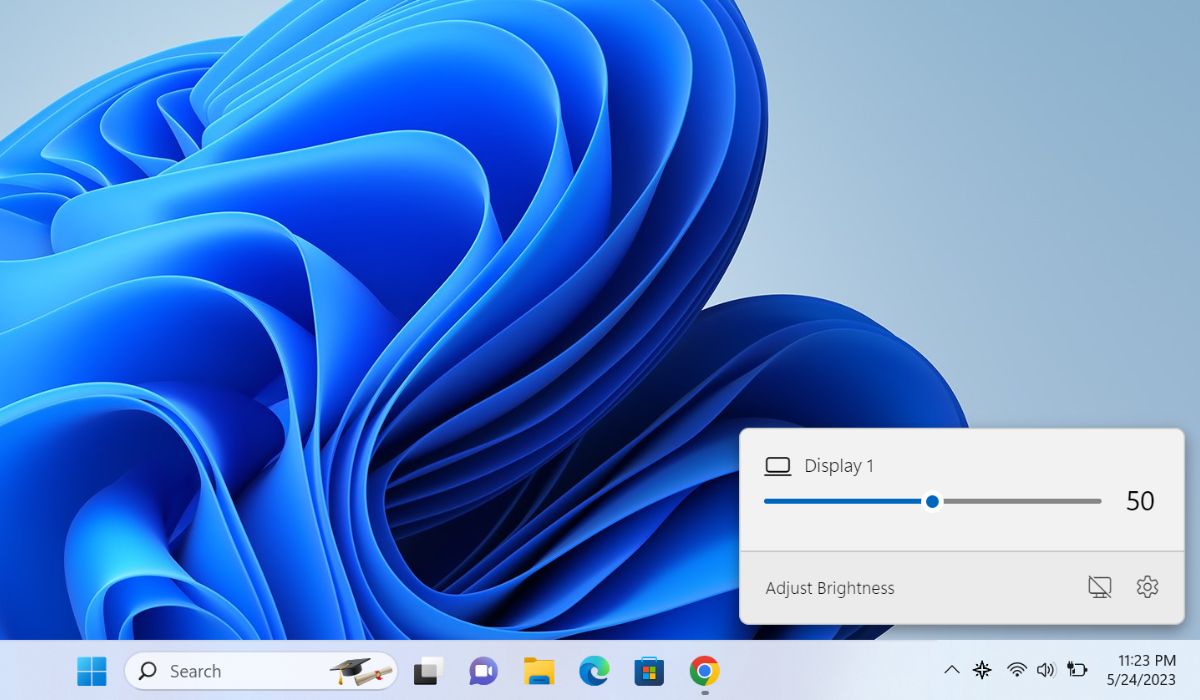
Task: Open the Wi-Fi network tray icon
Action: point(1016,670)
